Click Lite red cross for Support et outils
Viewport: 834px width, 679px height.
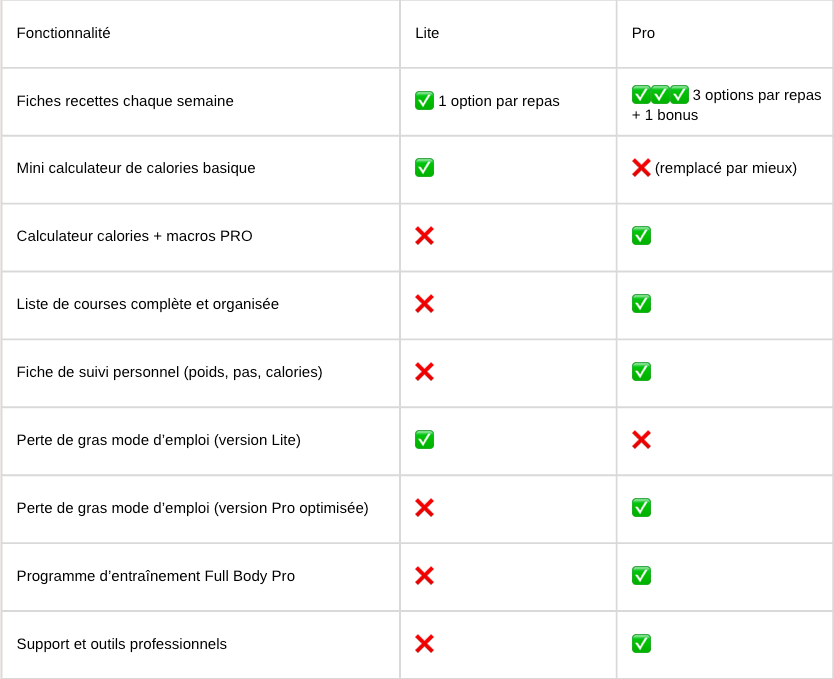(x=424, y=644)
